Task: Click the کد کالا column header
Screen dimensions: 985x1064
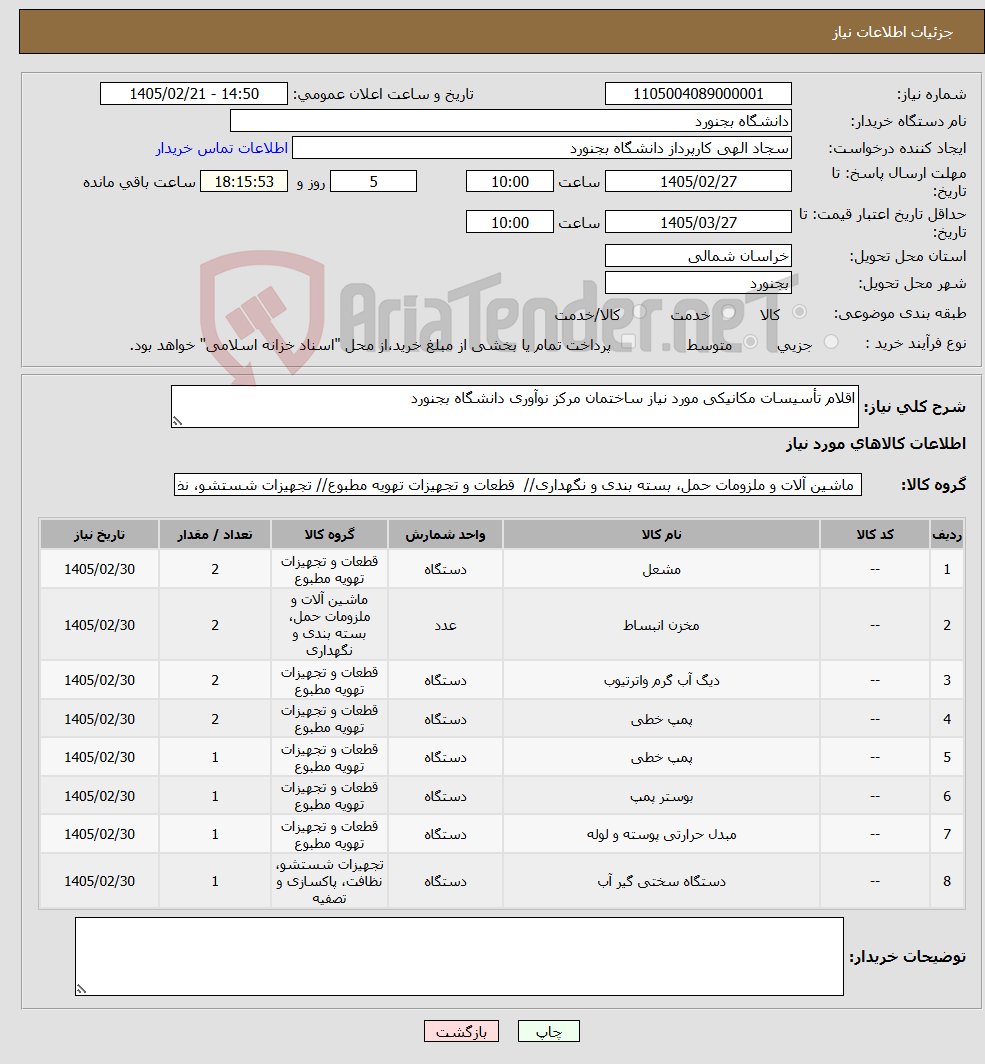Action: coord(874,535)
